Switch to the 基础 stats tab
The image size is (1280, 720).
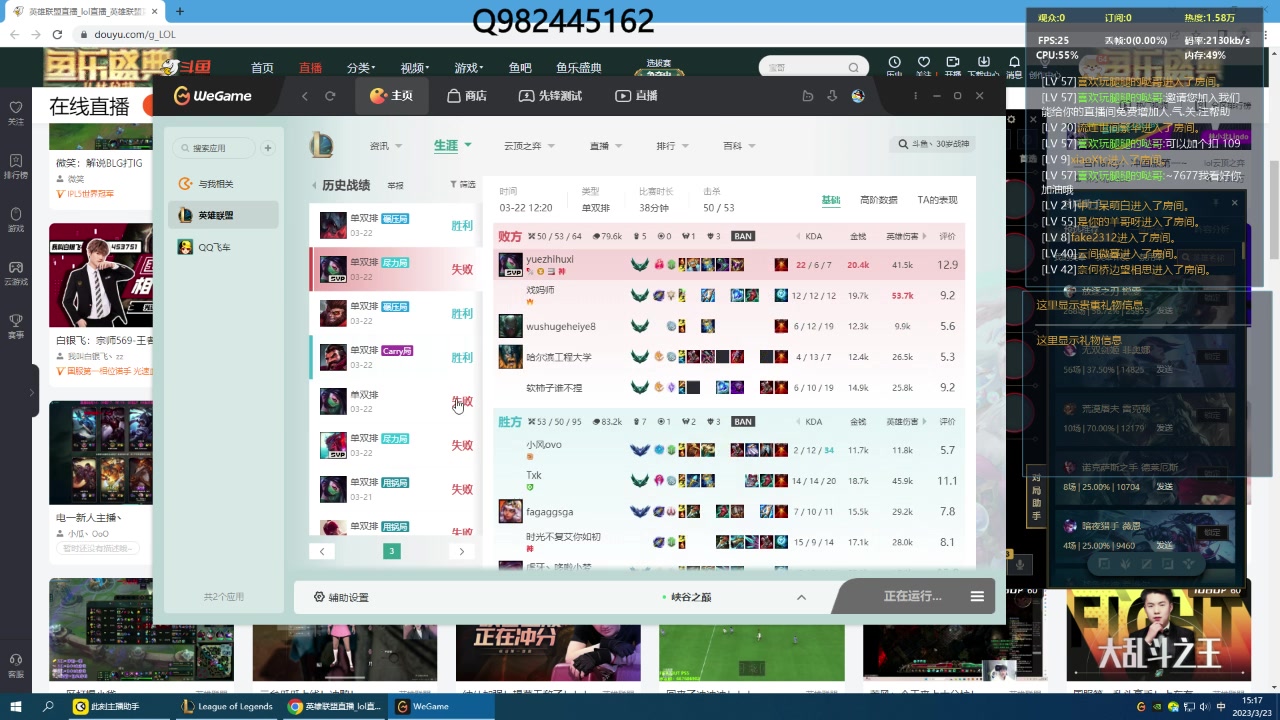click(831, 200)
